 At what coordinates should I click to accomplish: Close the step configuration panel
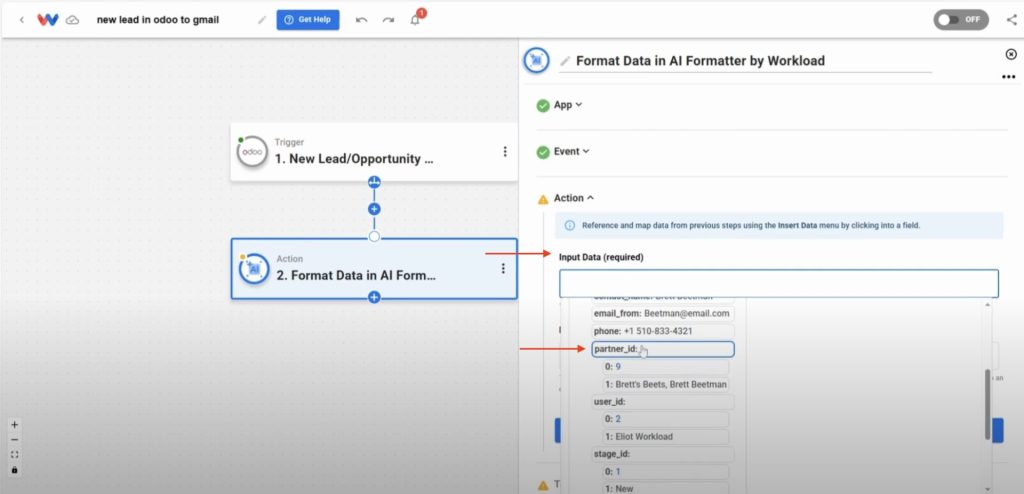(1011, 54)
